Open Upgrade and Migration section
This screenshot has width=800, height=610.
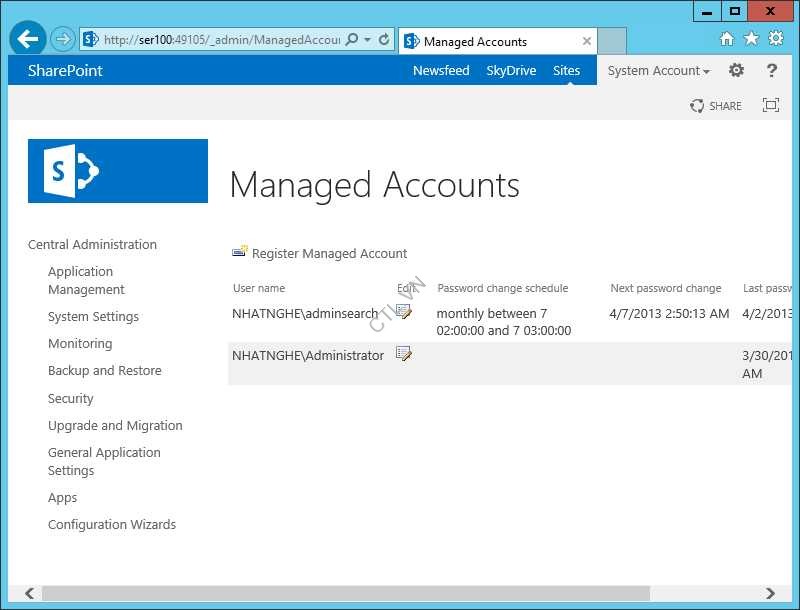[x=115, y=425]
